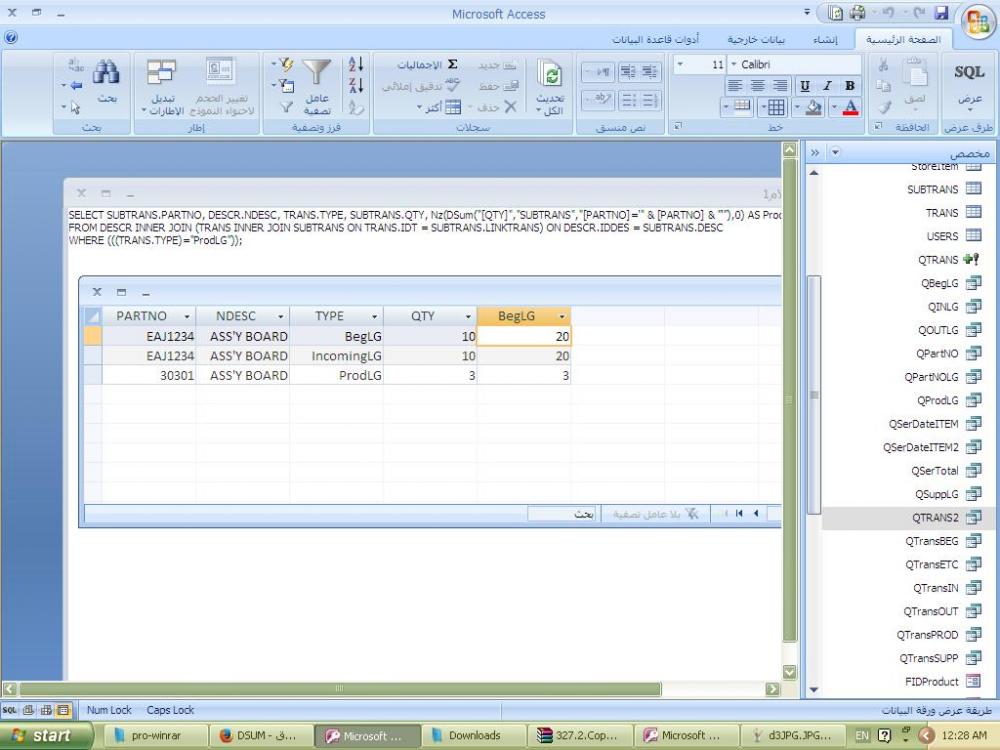The height and width of the screenshot is (750, 1000).
Task: Toggle Underline formatting
Action: coord(805,85)
